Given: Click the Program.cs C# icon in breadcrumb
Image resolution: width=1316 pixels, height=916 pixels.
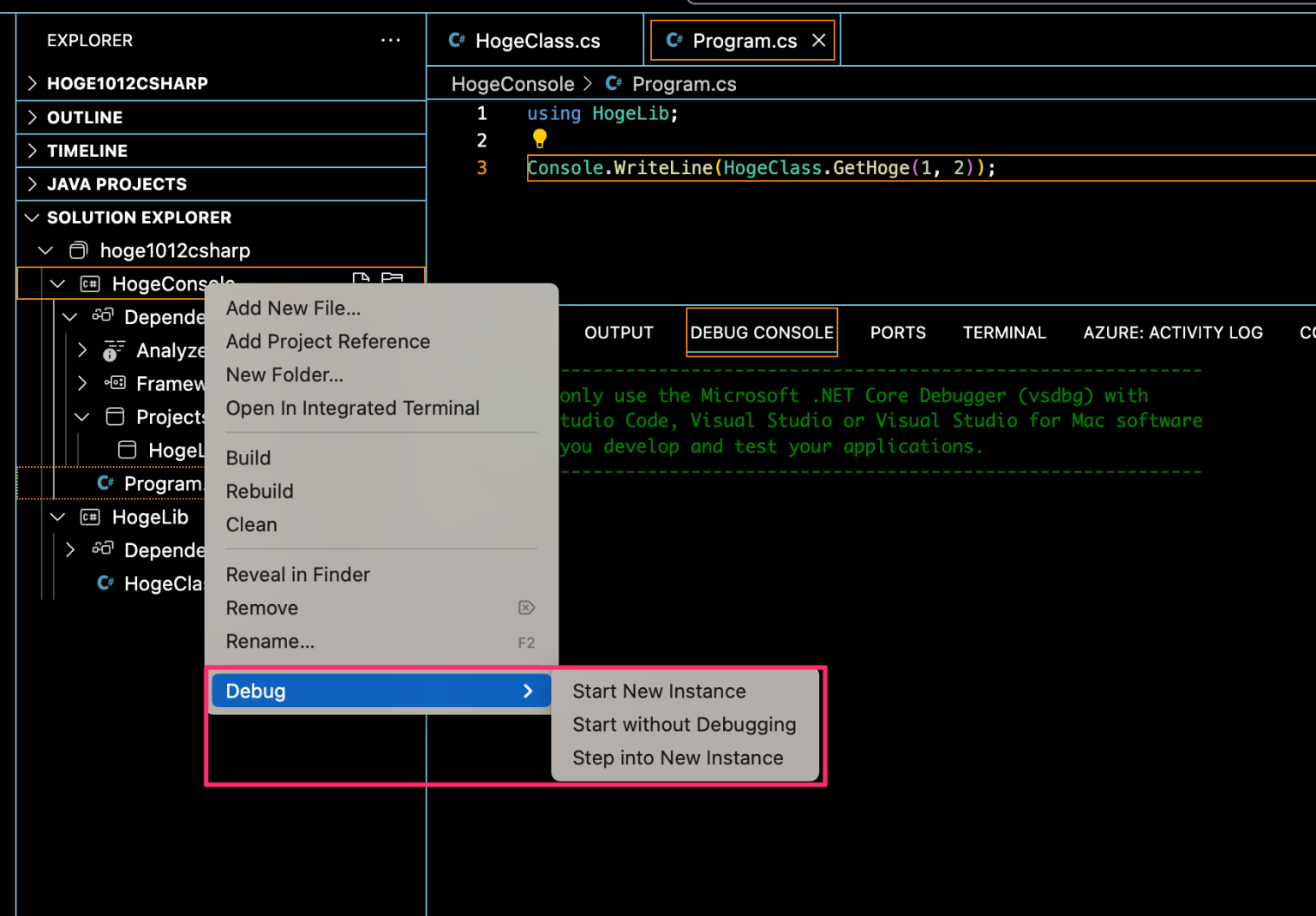Looking at the screenshot, I should [x=613, y=83].
